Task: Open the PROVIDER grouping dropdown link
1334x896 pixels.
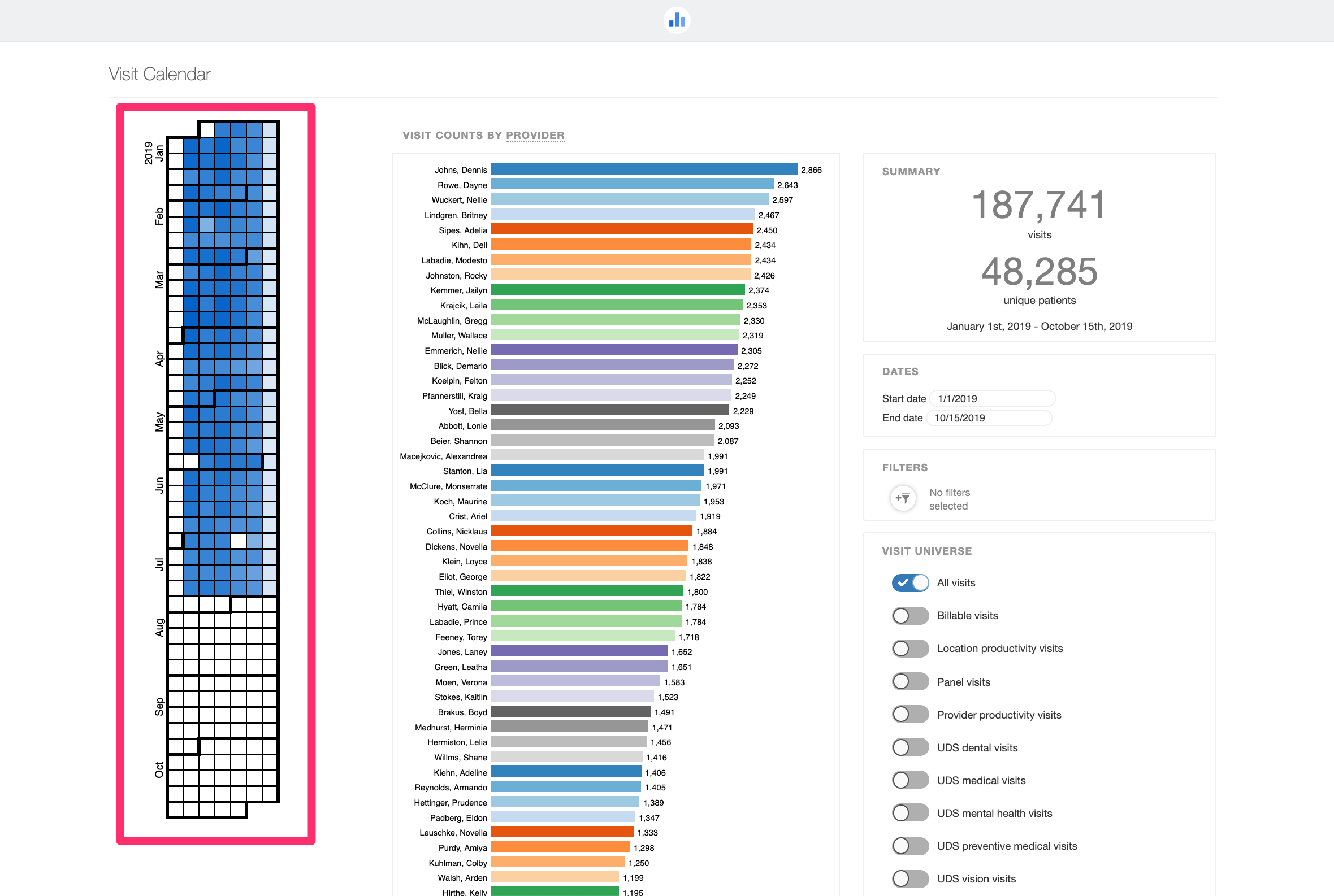Action: 535,136
